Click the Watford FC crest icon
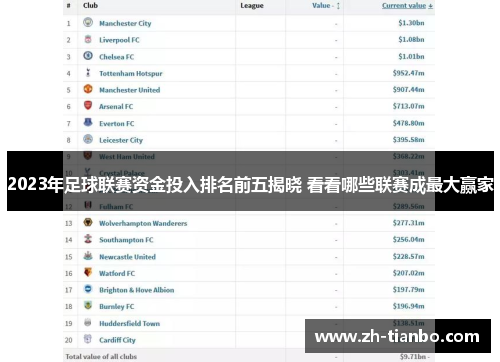The height and width of the screenshot is (362, 500). 88,272
